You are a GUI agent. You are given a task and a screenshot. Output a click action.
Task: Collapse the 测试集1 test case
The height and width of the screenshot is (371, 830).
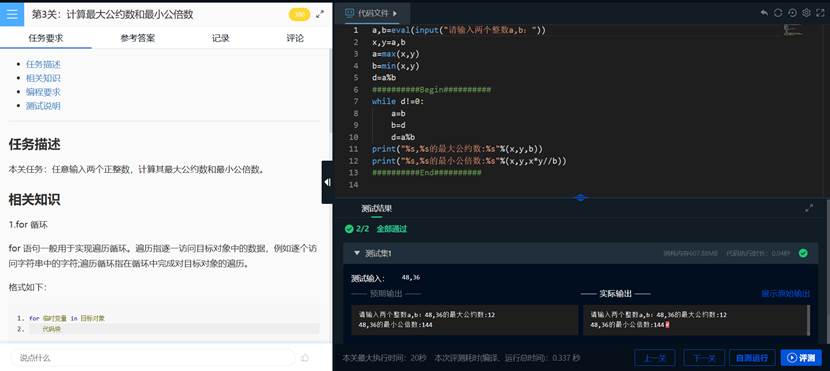tap(357, 253)
